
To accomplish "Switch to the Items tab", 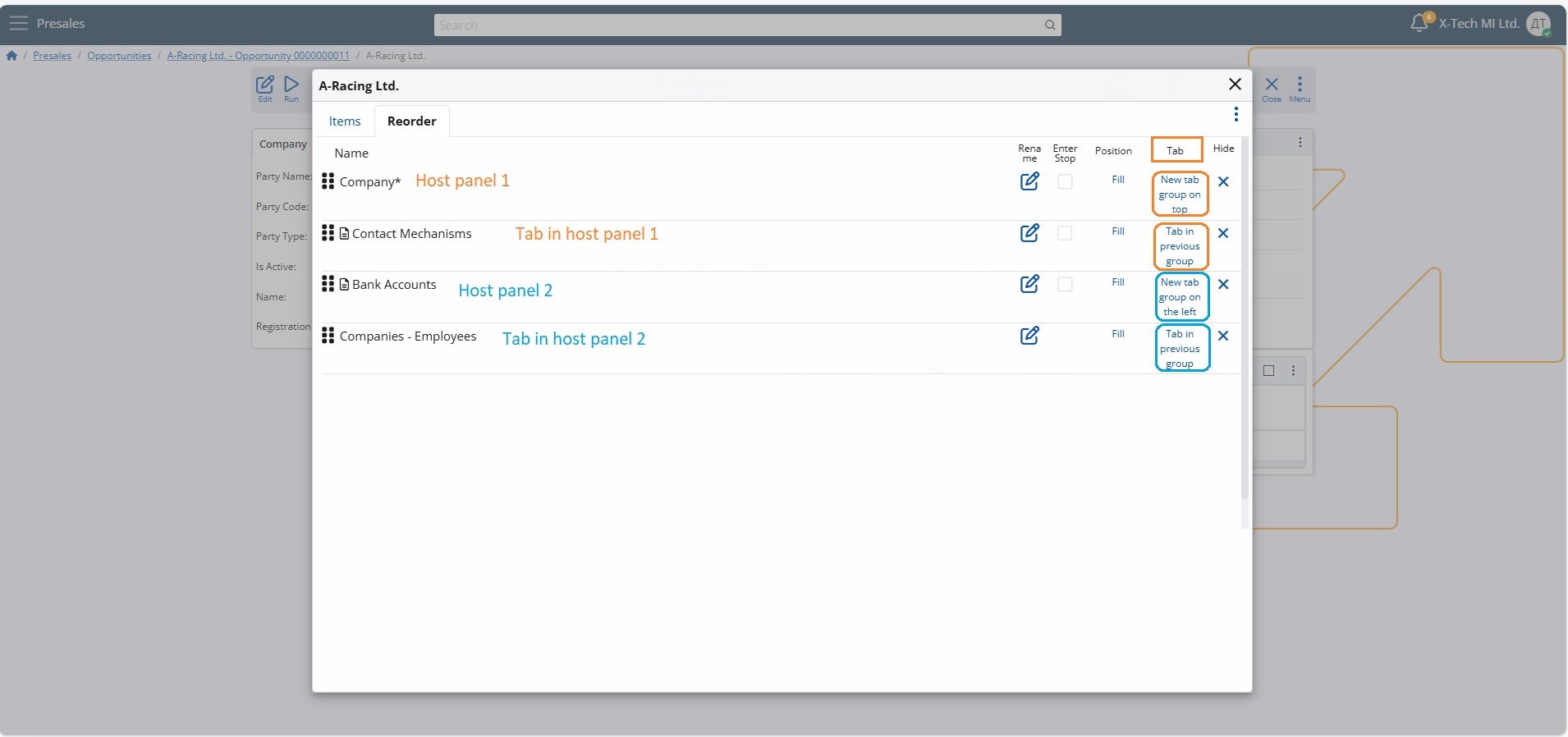I will (345, 121).
